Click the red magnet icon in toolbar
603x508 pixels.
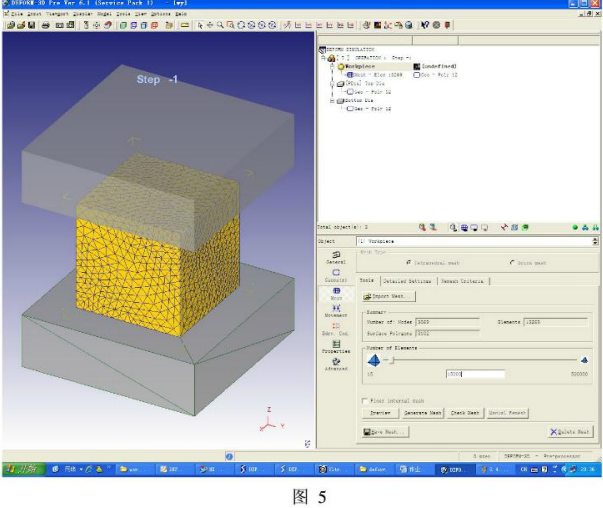pos(108,25)
